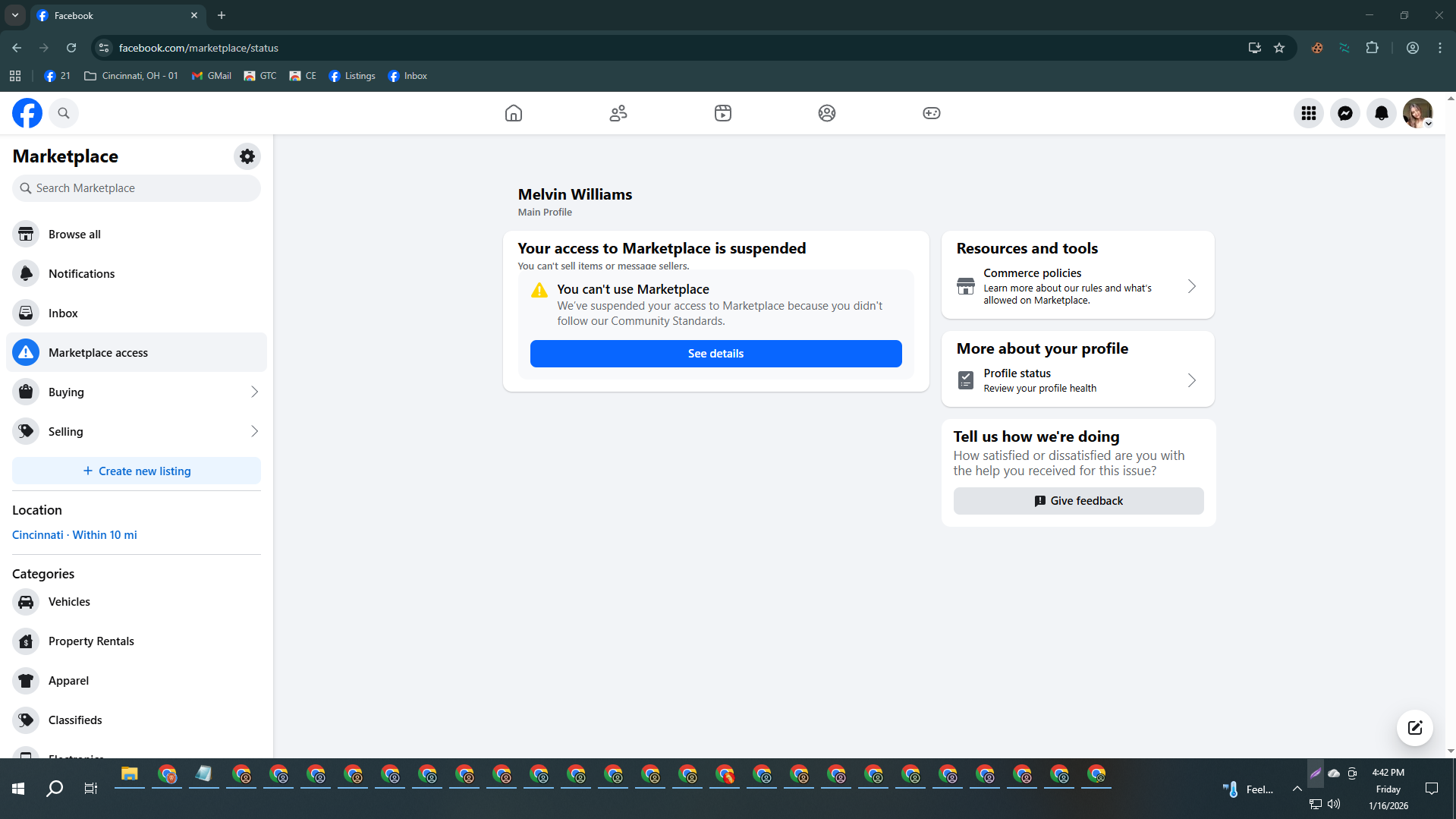Screen dimensions: 1456x819
Task: Click Create new listing button
Action: point(137,471)
